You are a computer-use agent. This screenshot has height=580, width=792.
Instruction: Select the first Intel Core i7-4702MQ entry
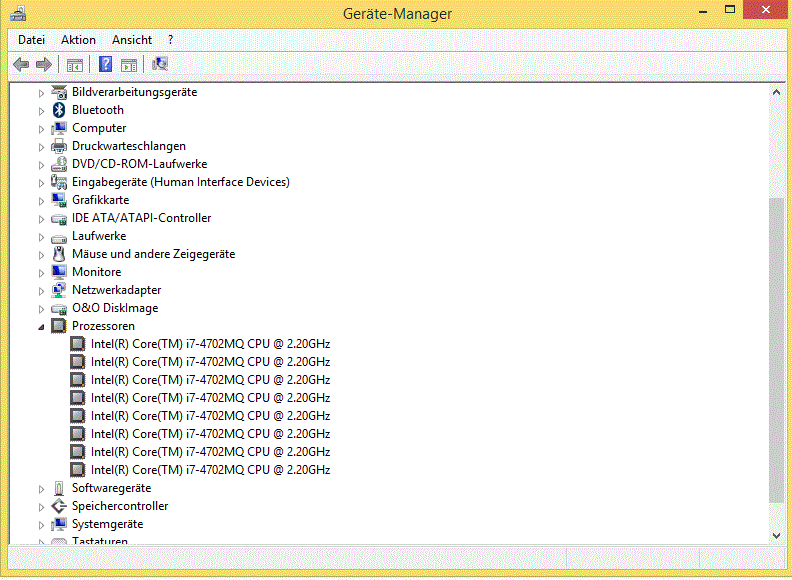[x=210, y=344]
